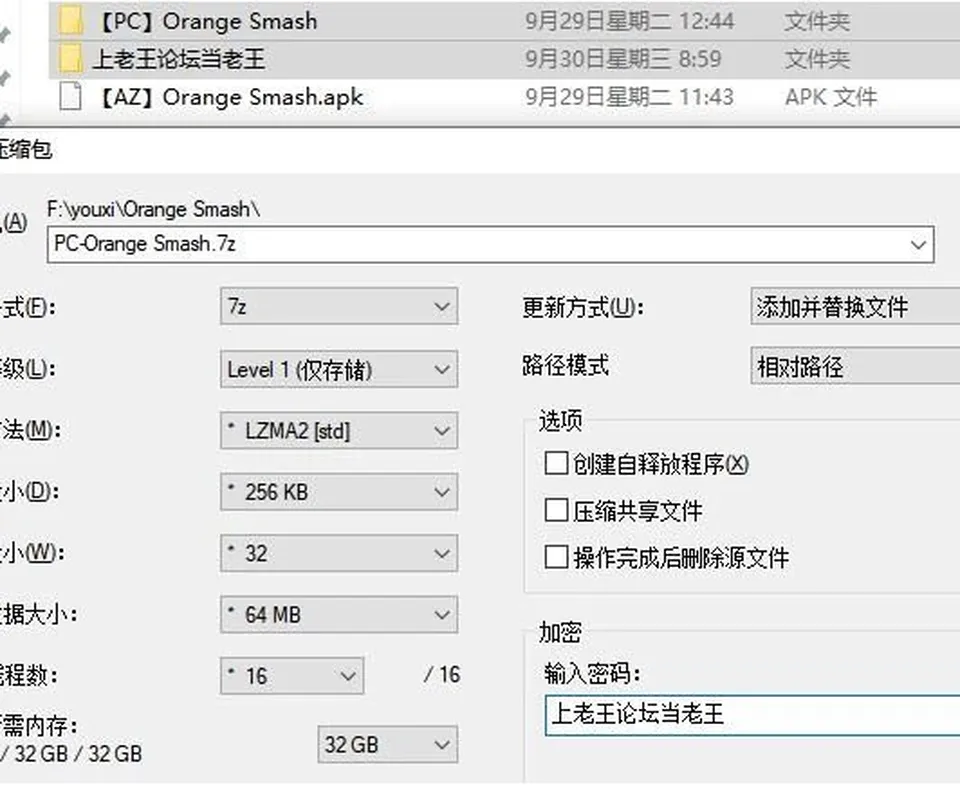
Task: Click file name 【AZ】Orange Smash.apk
Action: pyautogui.click(x=231, y=97)
